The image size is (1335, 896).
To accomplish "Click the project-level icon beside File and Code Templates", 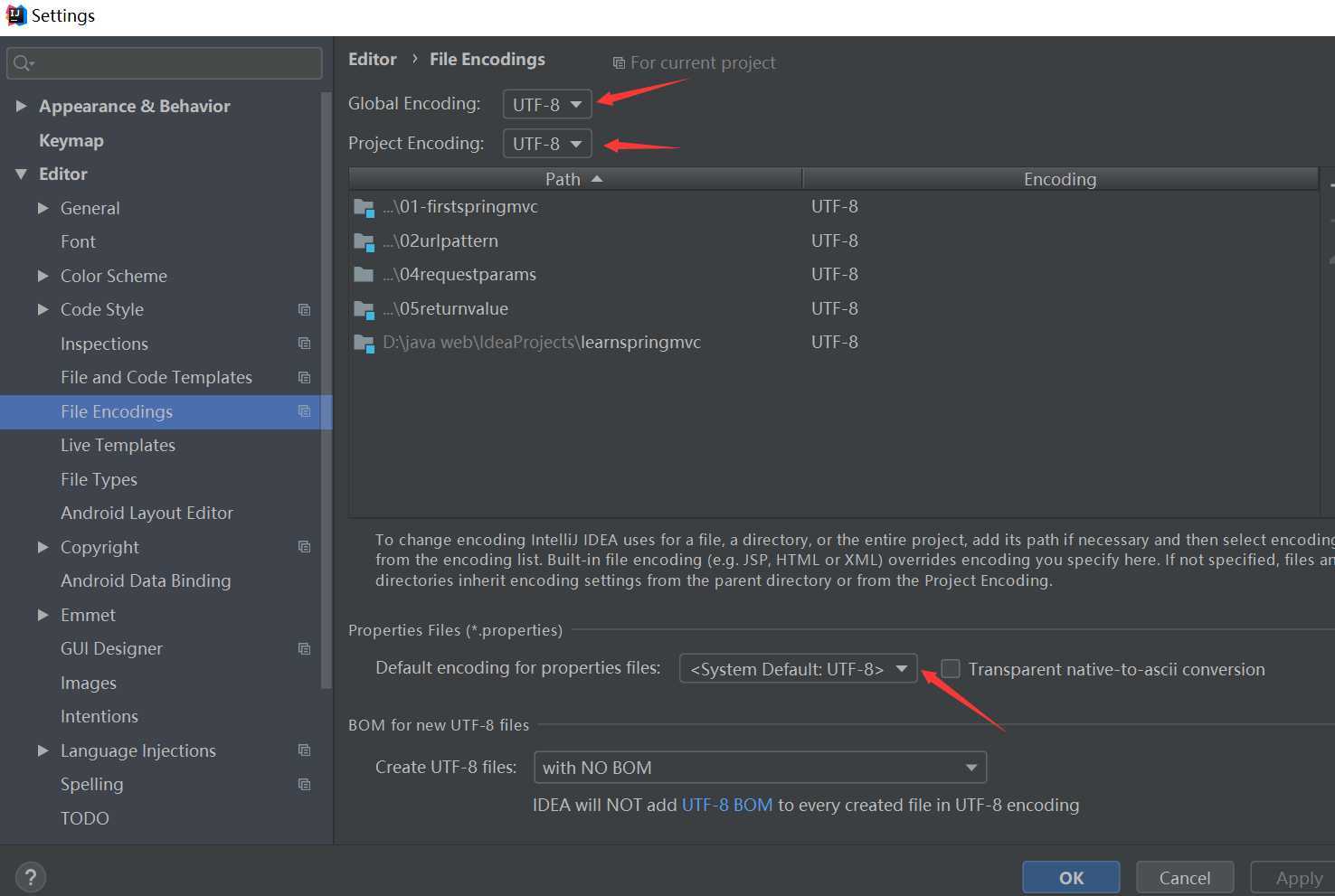I will tap(305, 377).
